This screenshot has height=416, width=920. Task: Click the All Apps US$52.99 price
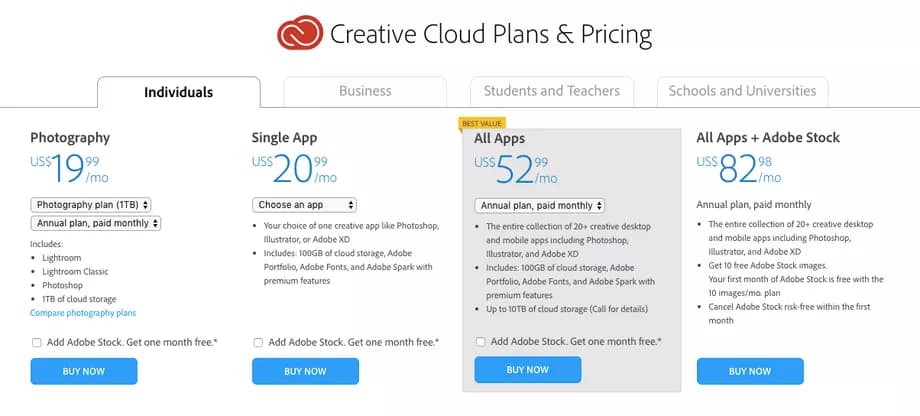[x=515, y=169]
